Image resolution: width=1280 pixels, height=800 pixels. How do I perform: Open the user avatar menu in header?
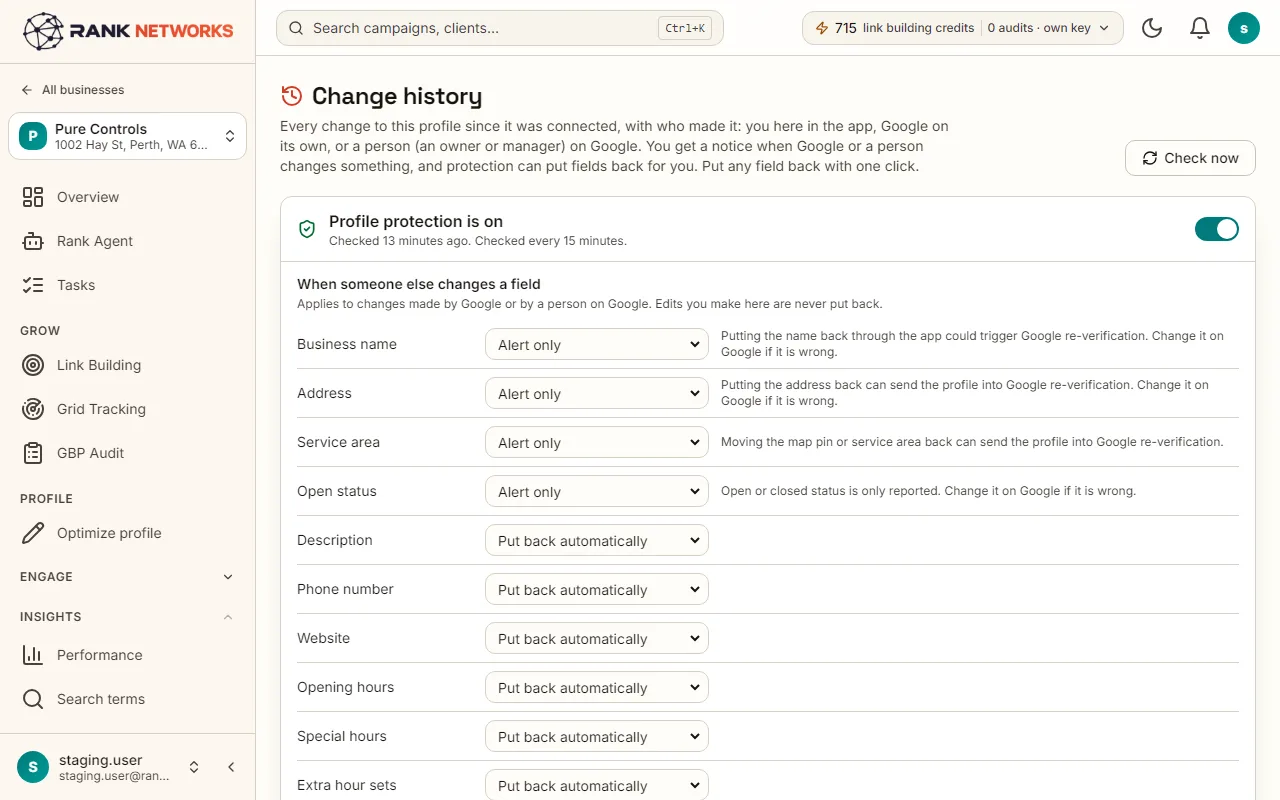coord(1244,28)
